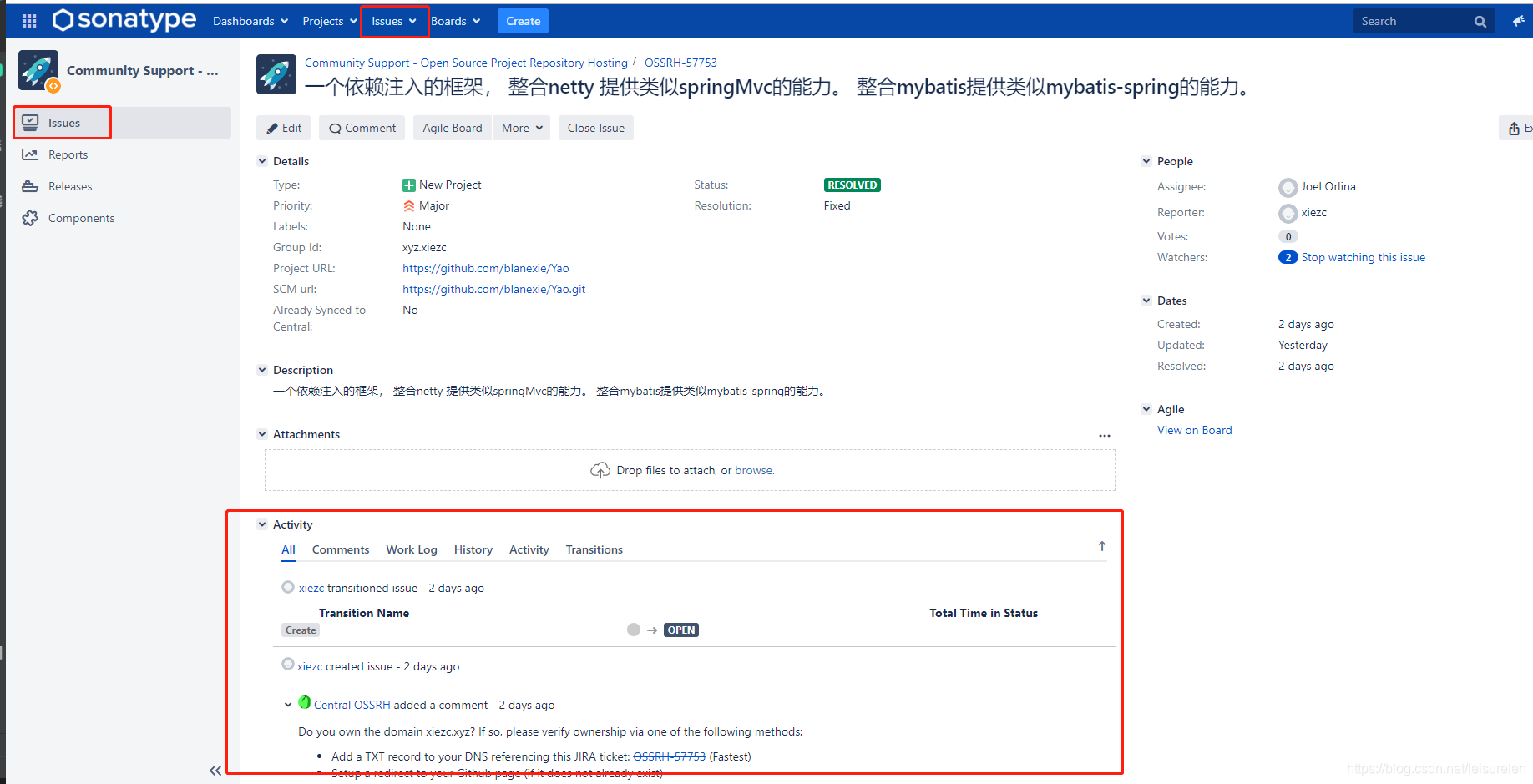
Task: Open the Boards dropdown menu
Action: coord(456,21)
